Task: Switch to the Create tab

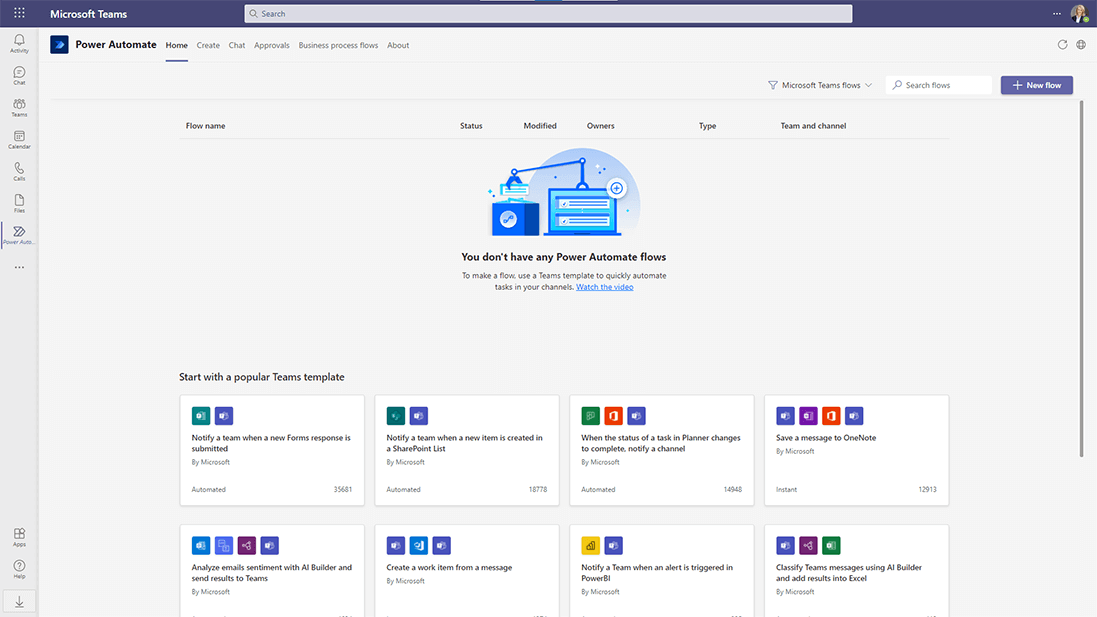Action: pyautogui.click(x=208, y=45)
